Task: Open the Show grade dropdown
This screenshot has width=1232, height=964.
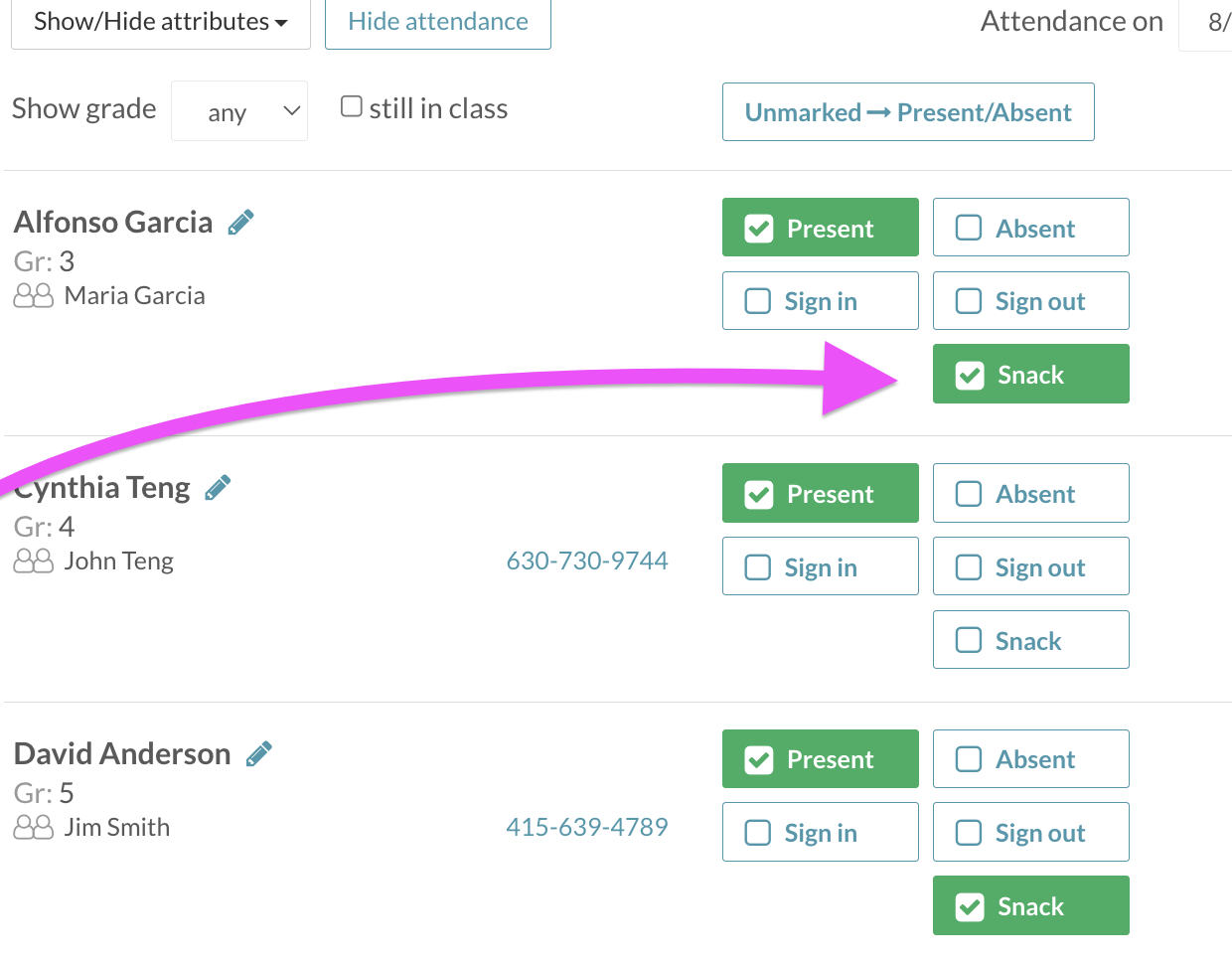Action: pyautogui.click(x=239, y=111)
